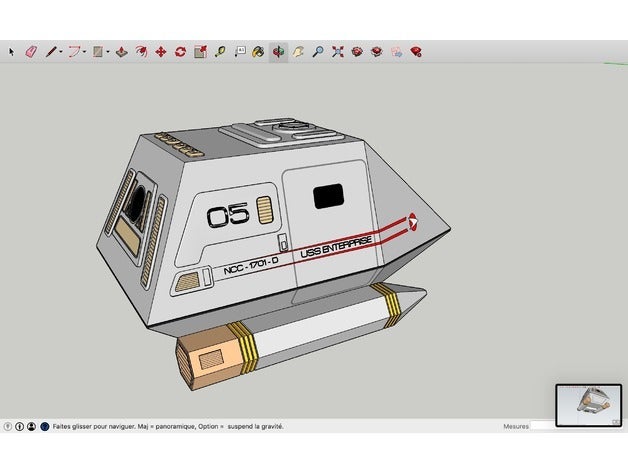
Task: Open the Arc tool dropdown arrow
Action: (85, 52)
